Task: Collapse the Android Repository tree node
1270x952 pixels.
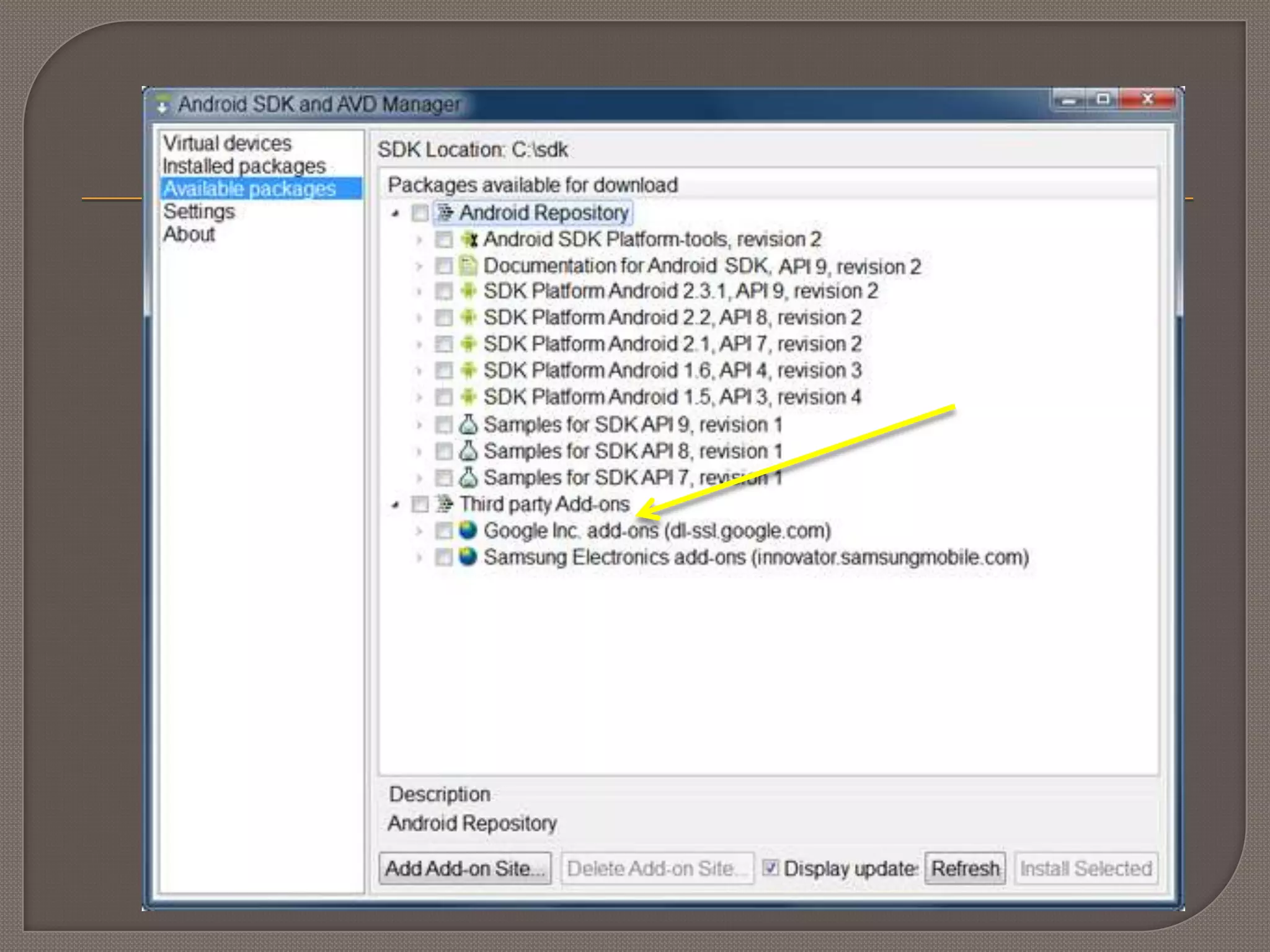Action: pos(395,214)
